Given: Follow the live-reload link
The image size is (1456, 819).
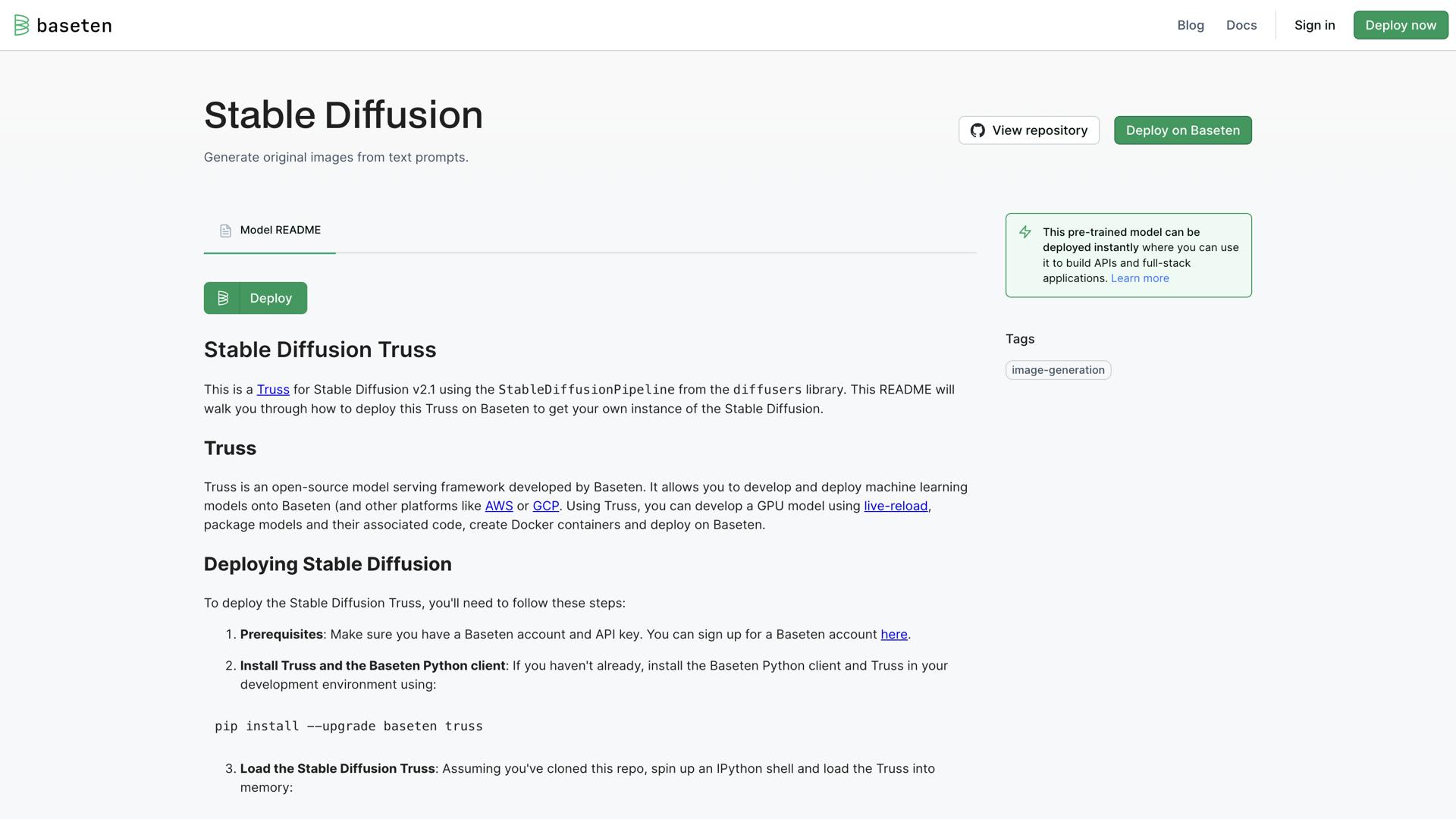Looking at the screenshot, I should 895,506.
